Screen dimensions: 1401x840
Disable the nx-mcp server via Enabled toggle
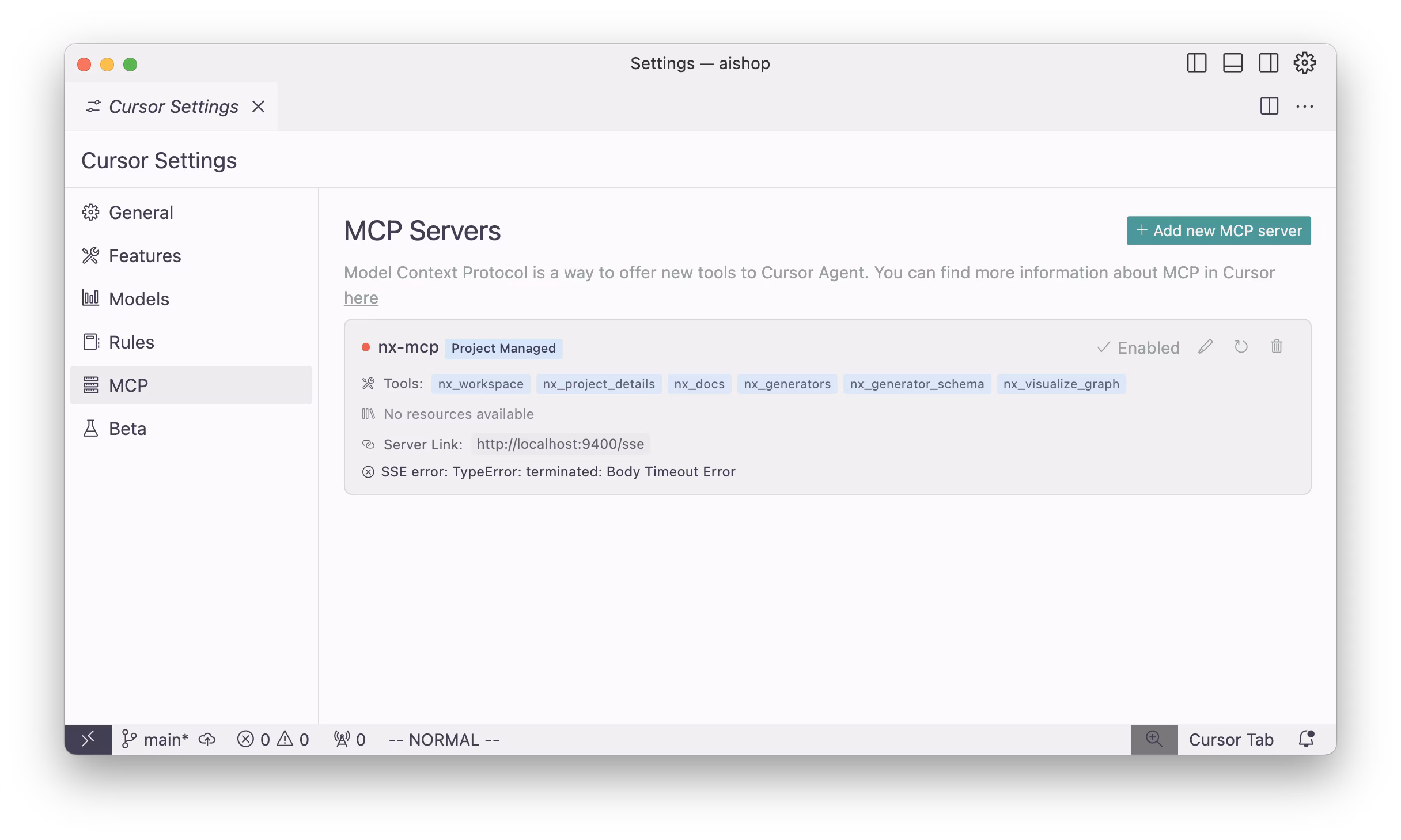click(x=1138, y=347)
